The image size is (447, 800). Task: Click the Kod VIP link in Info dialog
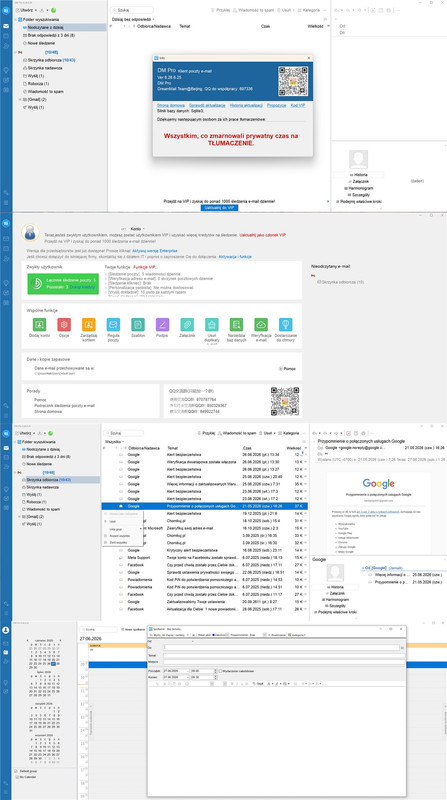click(x=298, y=105)
